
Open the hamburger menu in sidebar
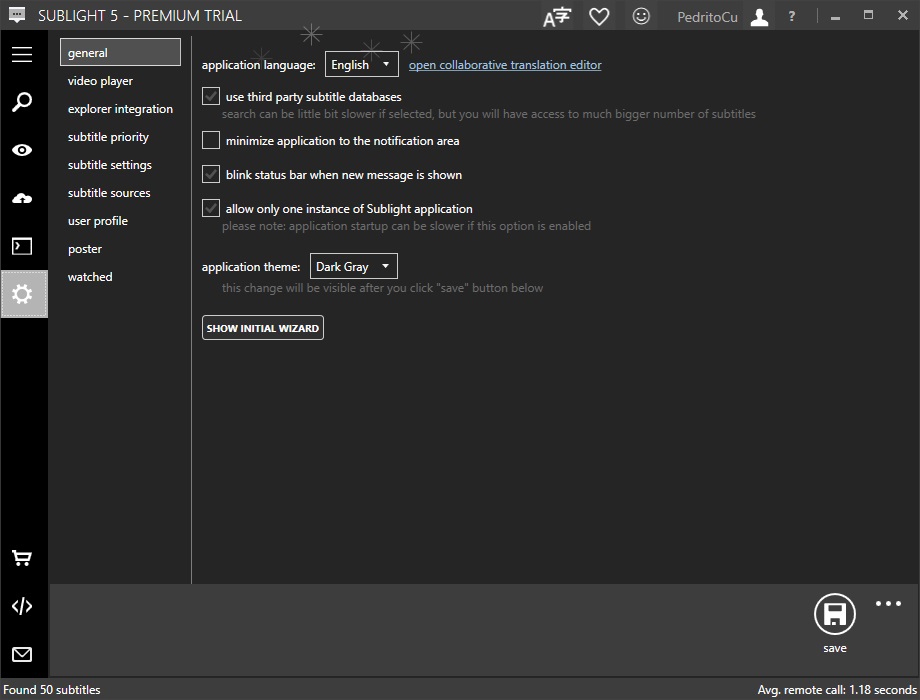tap(22, 54)
